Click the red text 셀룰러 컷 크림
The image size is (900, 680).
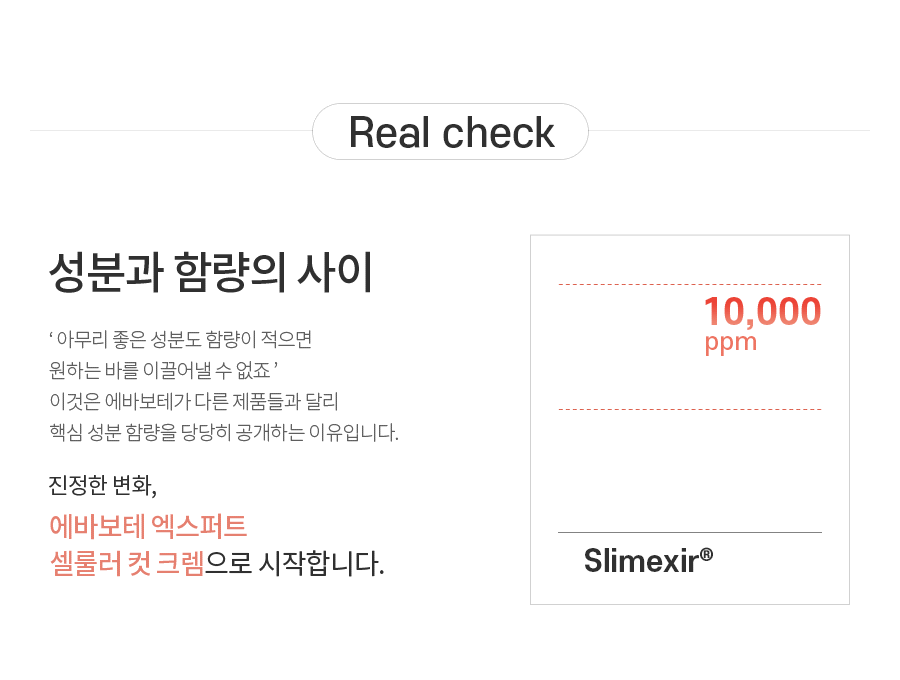point(127,563)
